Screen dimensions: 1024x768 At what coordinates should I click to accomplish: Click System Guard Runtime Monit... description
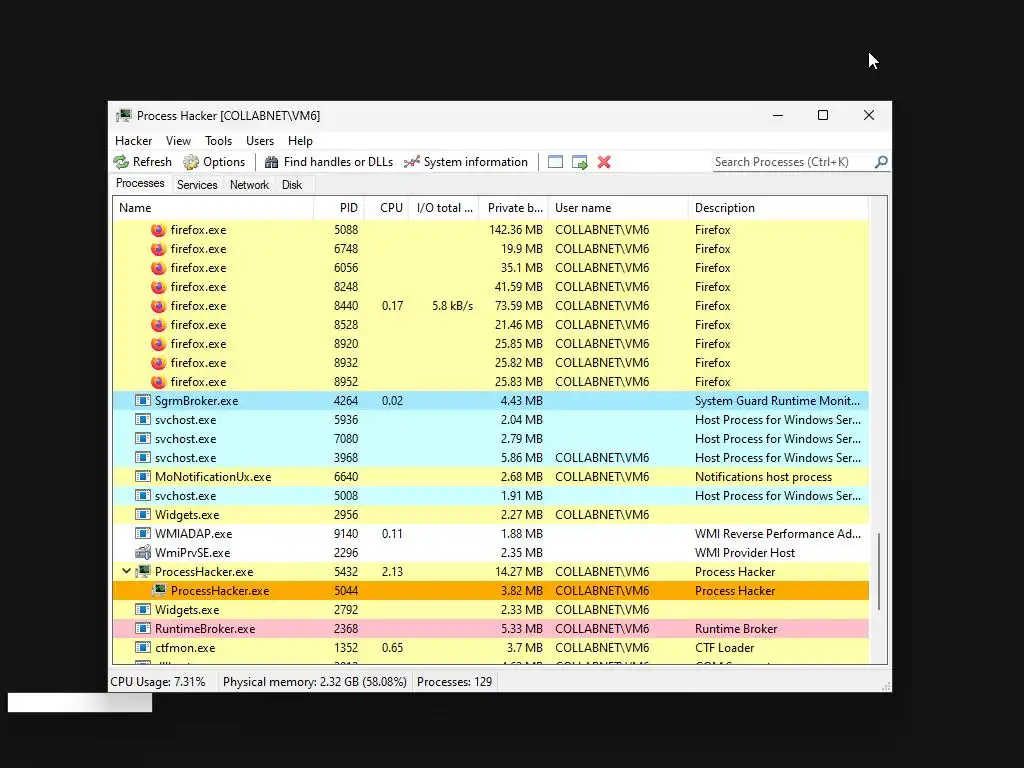(x=777, y=400)
